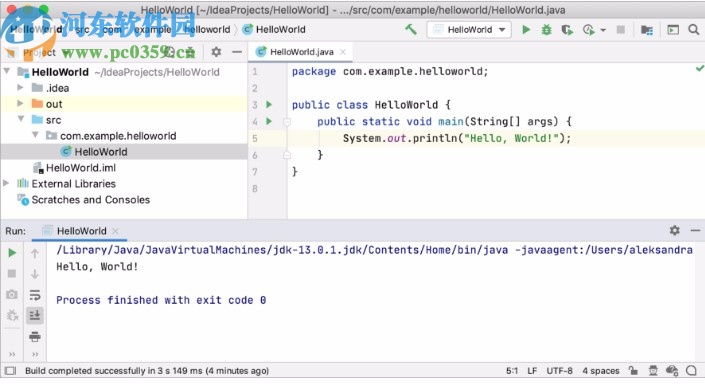
Task: Change the UTF-8 file encoding
Action: [559, 371]
